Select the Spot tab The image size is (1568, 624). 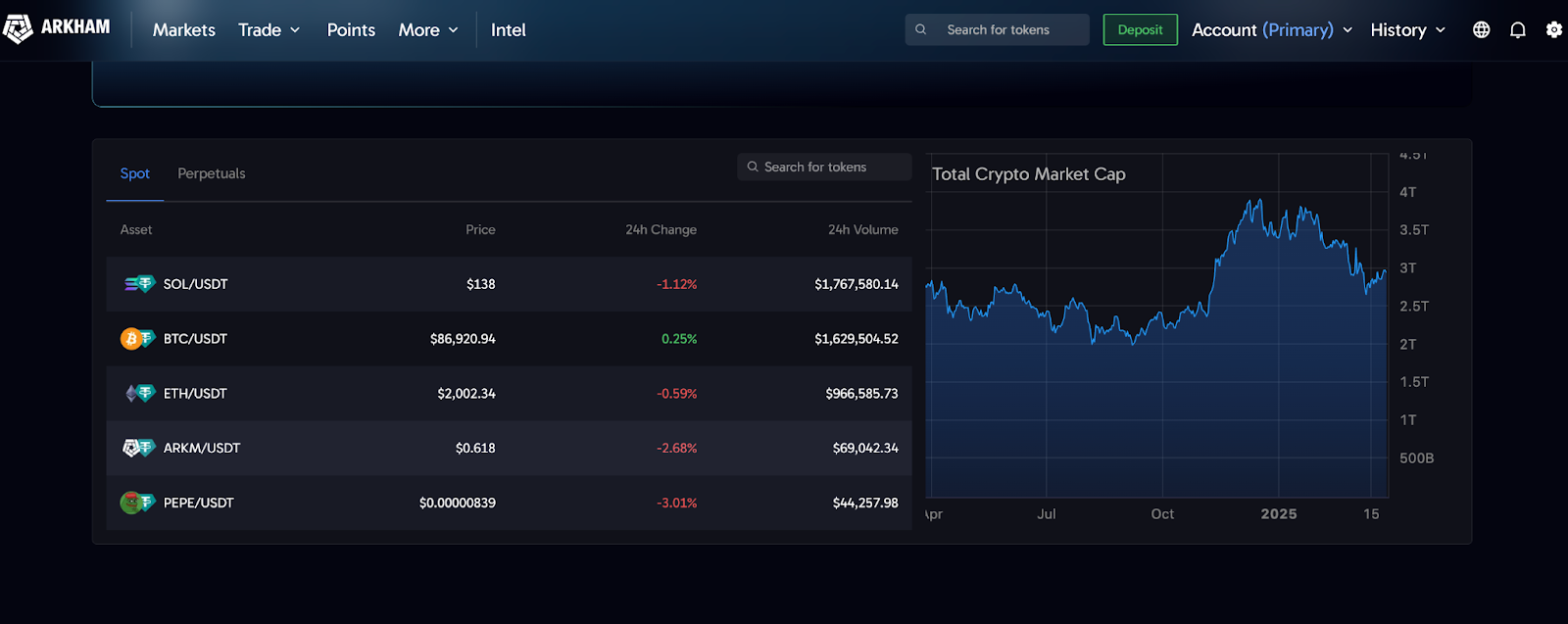pos(135,173)
